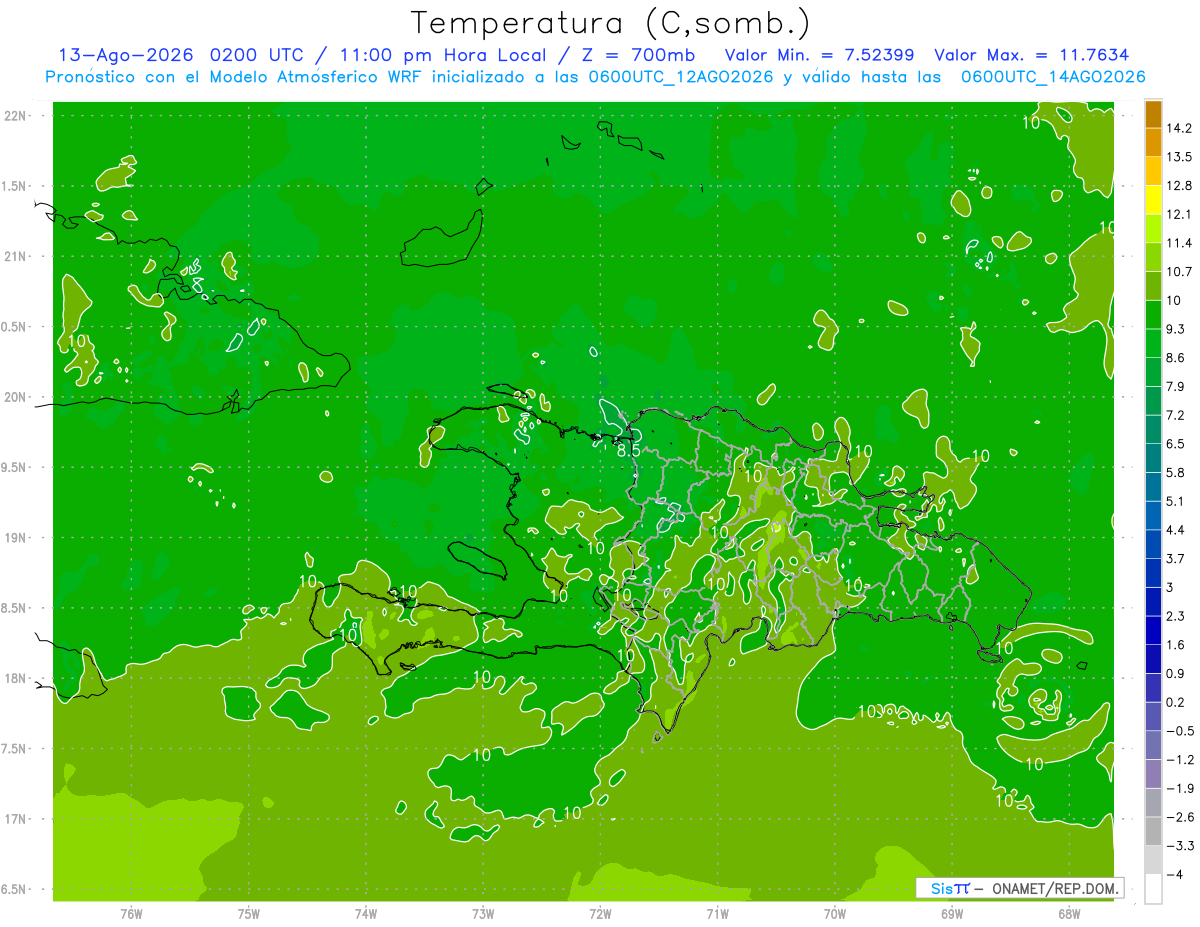Click the '19N' latitude axis label
The width and height of the screenshot is (1200, 927).
(x=17, y=538)
